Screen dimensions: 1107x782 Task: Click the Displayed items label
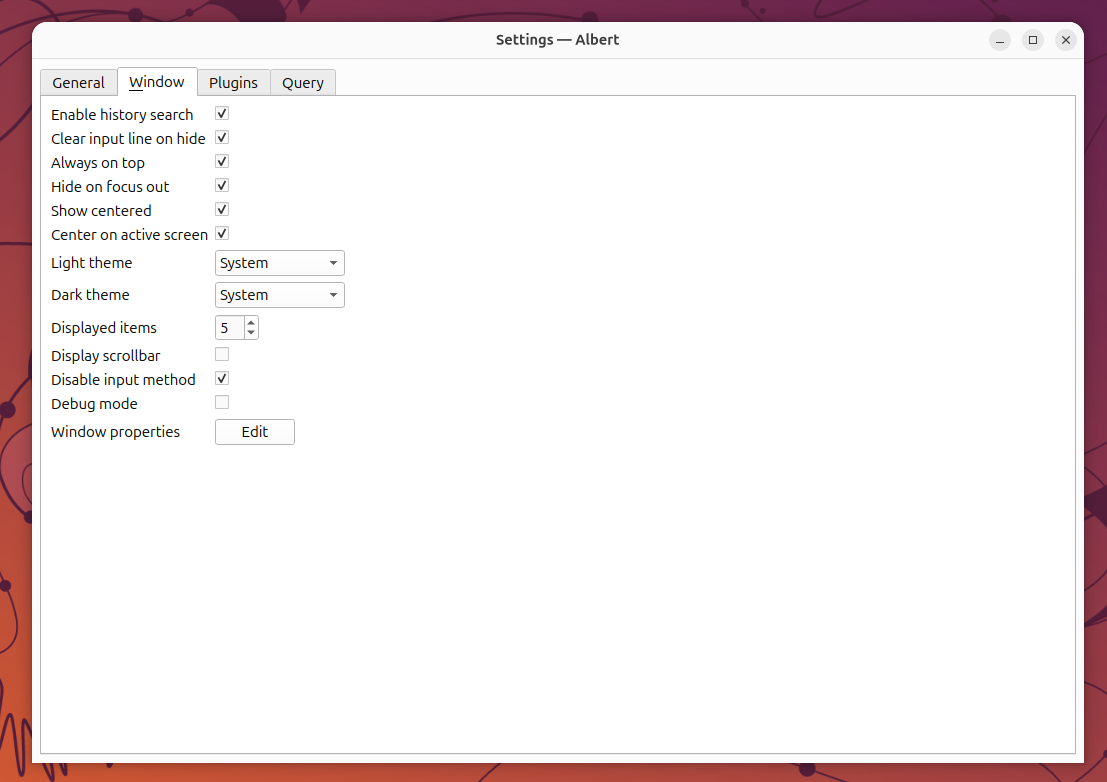coord(104,328)
